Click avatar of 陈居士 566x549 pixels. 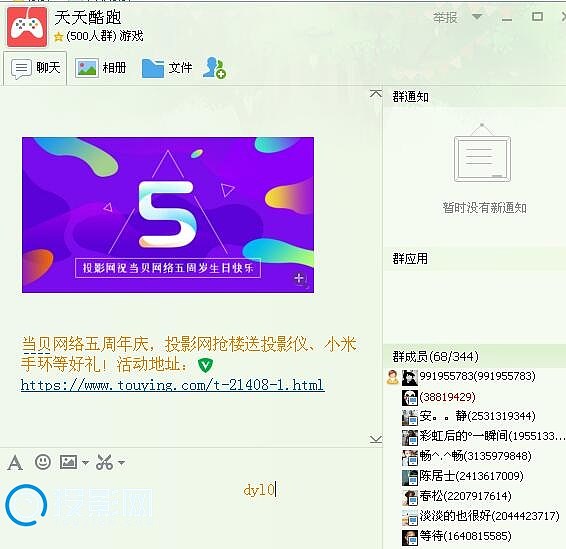pyautogui.click(x=410, y=477)
